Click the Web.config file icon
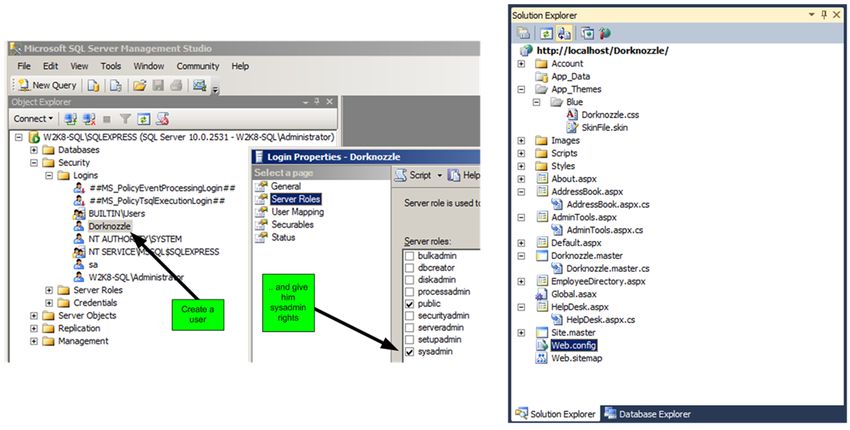The width and height of the screenshot is (850, 430). tap(541, 345)
